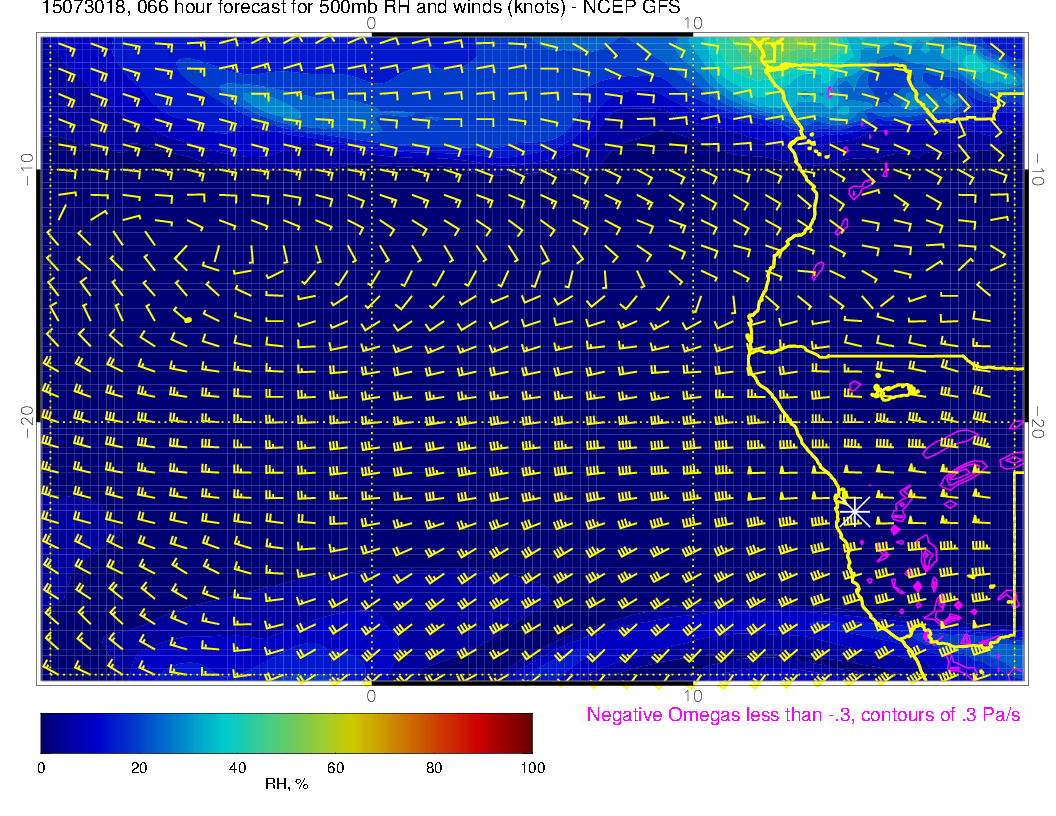Image resolution: width=1056 pixels, height=816 pixels.
Task: Click the "RH, %" label under the colorbar
Action: coord(286,784)
